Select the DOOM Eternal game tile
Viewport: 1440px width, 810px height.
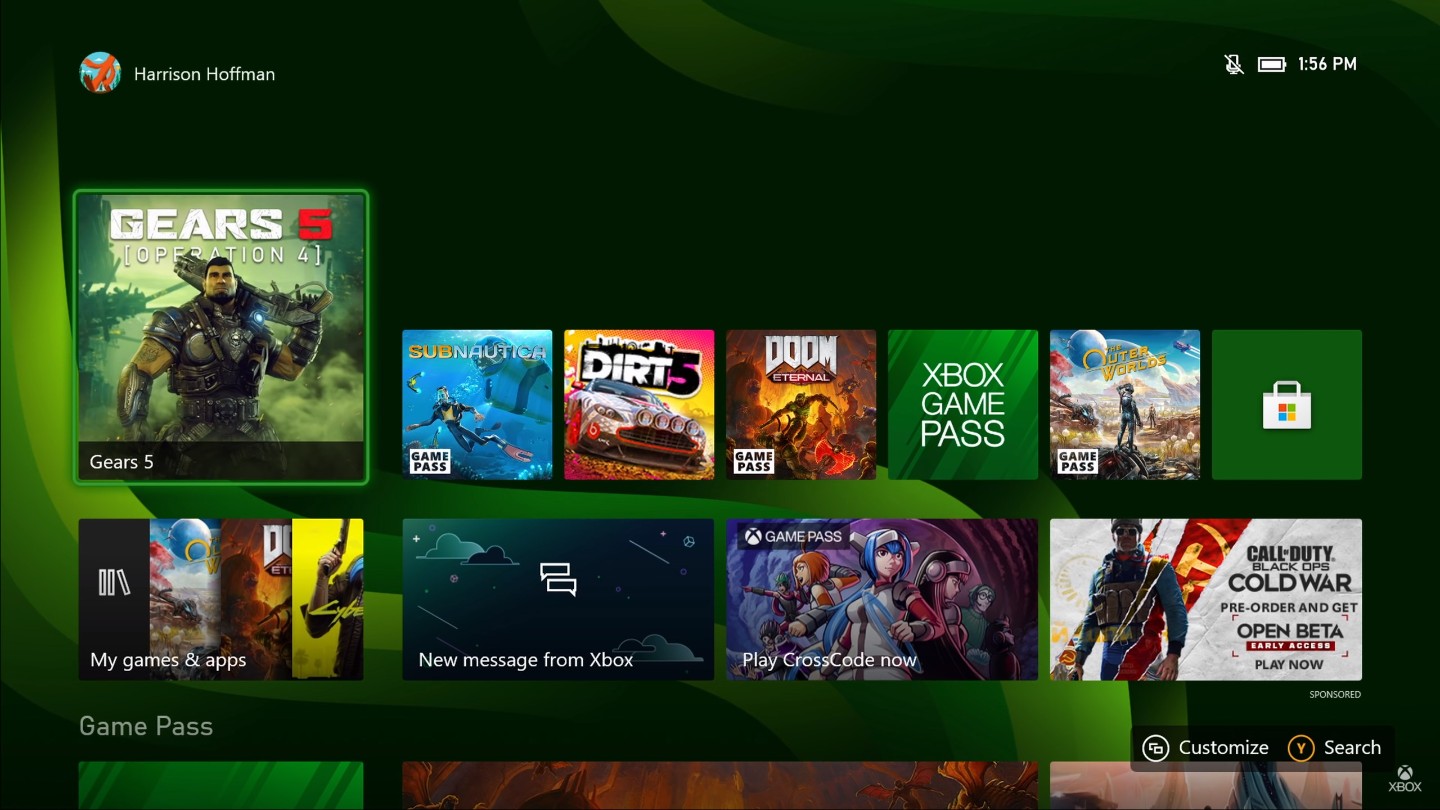point(801,405)
